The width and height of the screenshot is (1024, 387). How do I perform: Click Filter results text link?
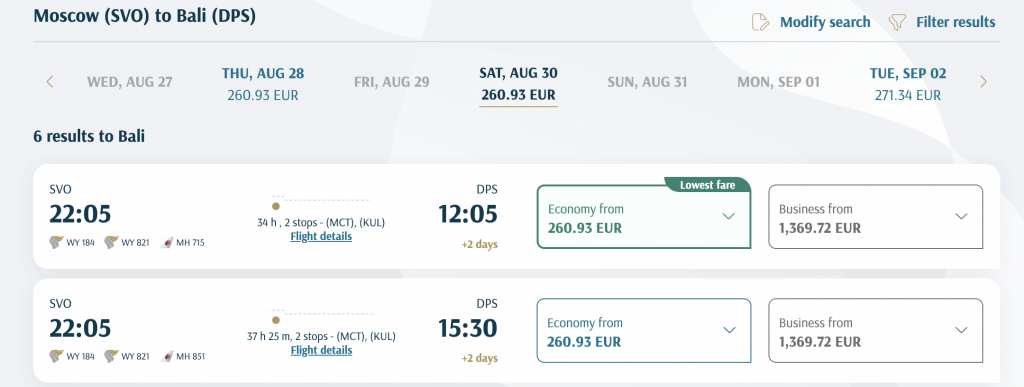pyautogui.click(x=955, y=22)
